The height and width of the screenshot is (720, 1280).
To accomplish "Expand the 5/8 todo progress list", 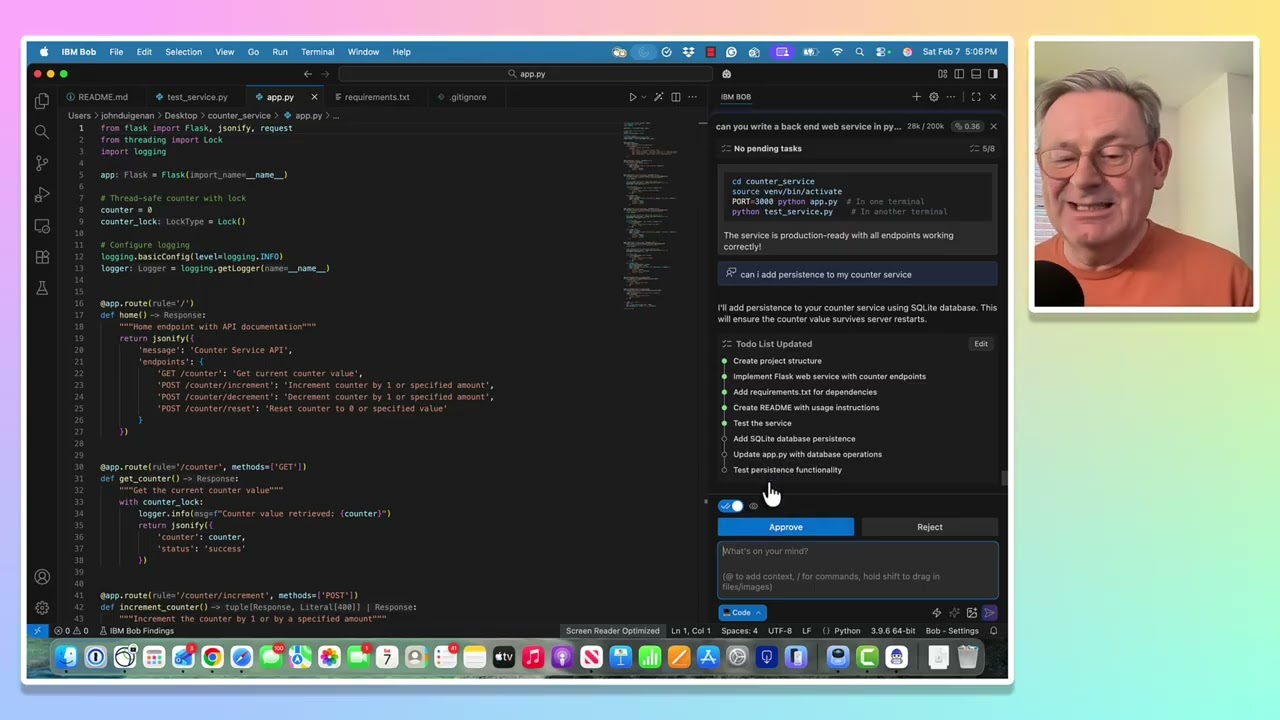I will 984,148.
